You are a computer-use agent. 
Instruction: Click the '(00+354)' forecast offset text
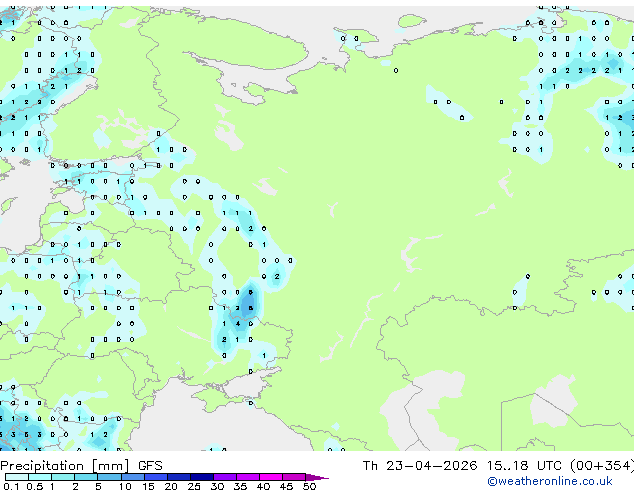pyautogui.click(x=602, y=466)
